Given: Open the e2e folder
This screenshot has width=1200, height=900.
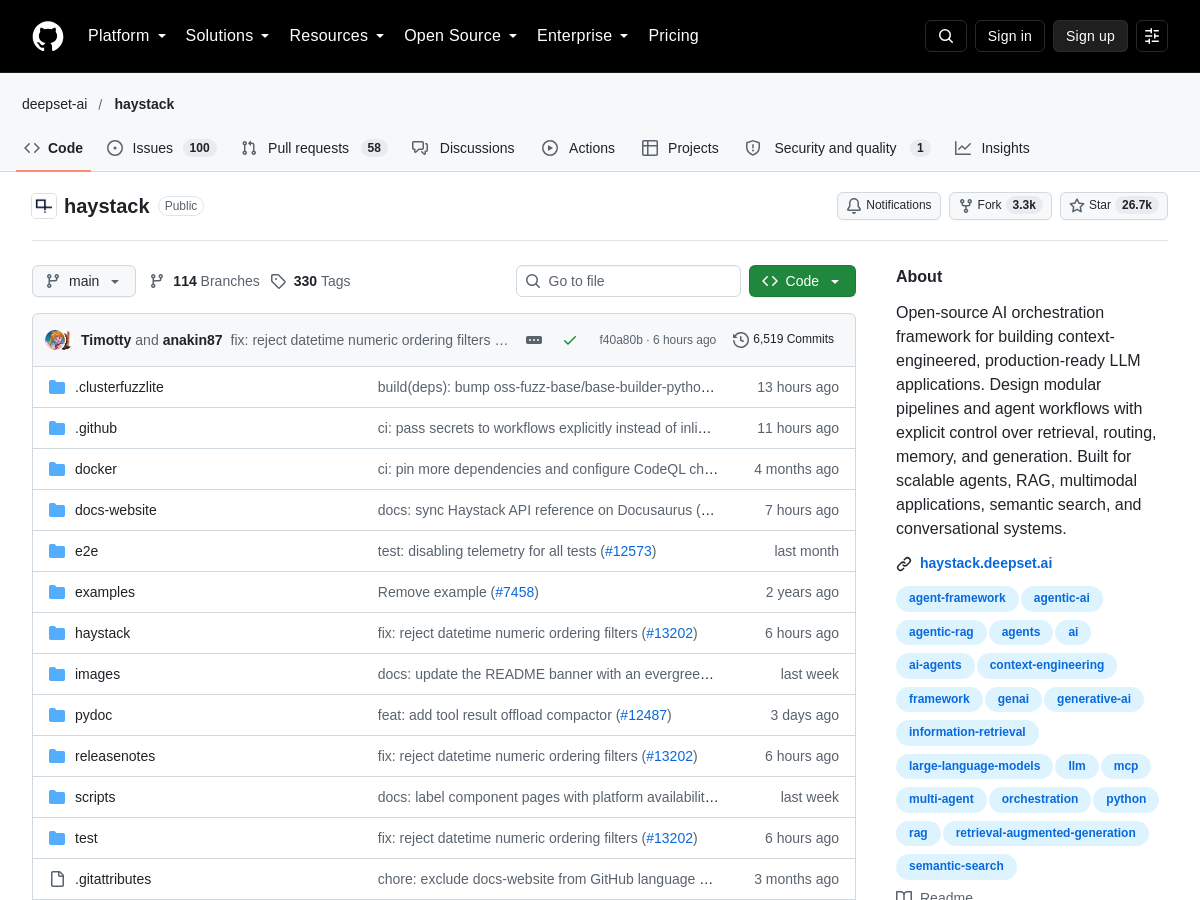Looking at the screenshot, I should pos(86,551).
